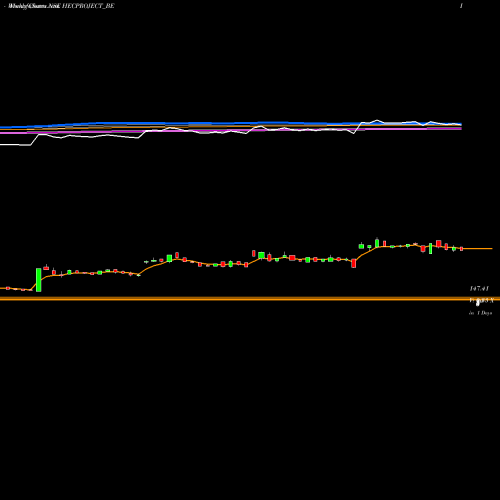Select the tall green candlestick at left
The width and height of the screenshot is (500, 500).
(x=39, y=280)
